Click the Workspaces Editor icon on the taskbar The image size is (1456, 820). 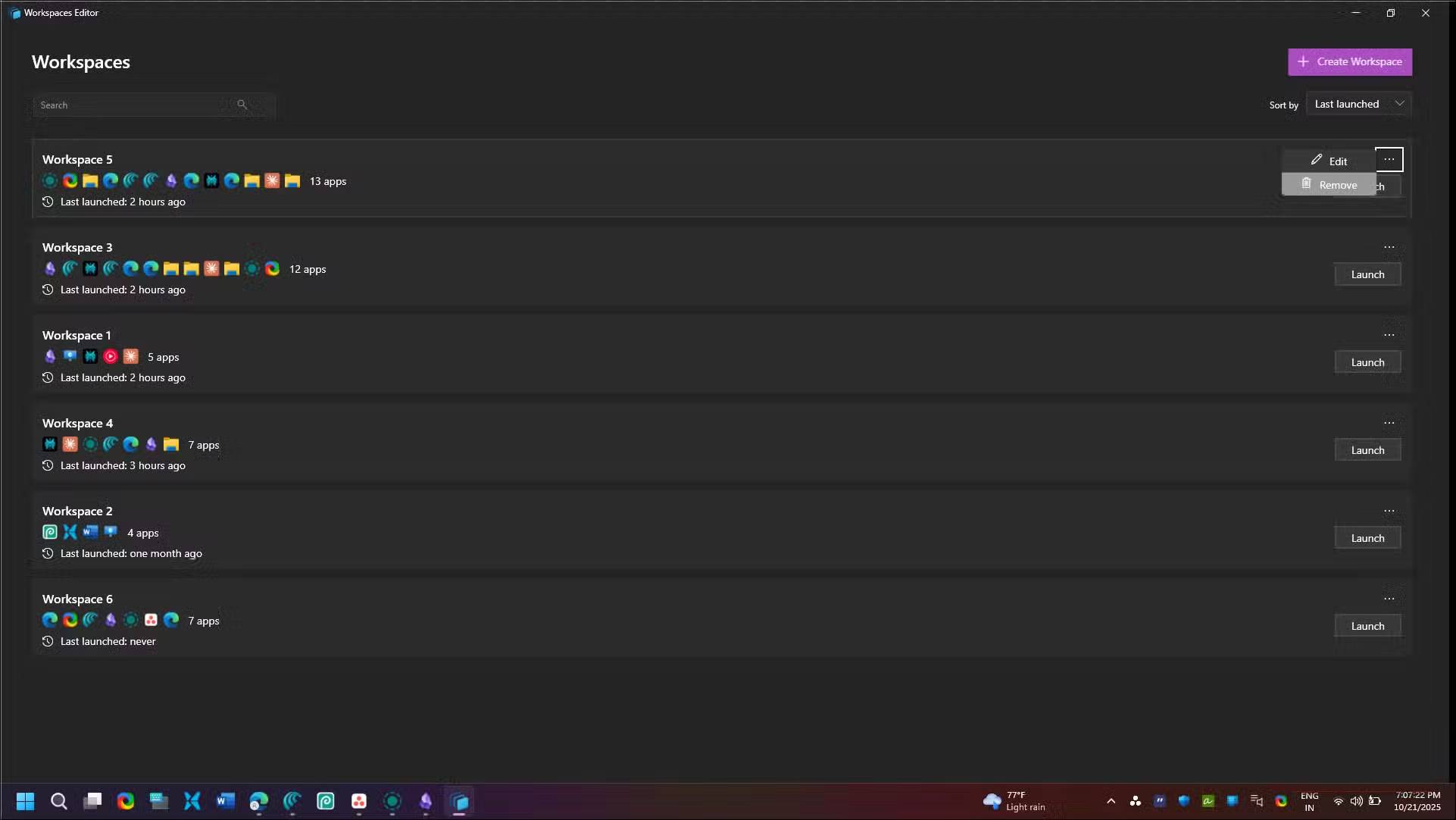pyautogui.click(x=459, y=802)
